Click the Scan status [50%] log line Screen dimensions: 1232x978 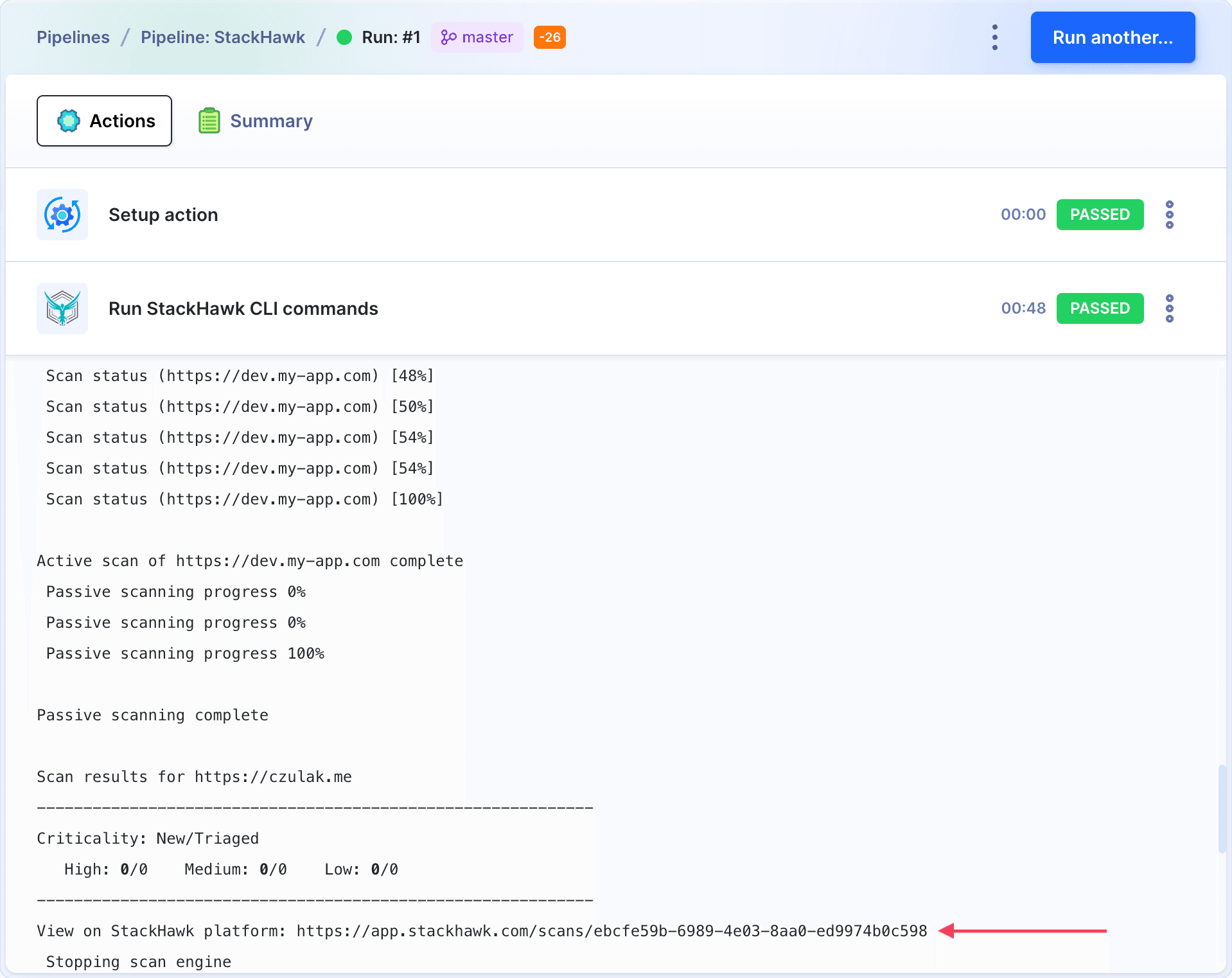[x=240, y=407]
